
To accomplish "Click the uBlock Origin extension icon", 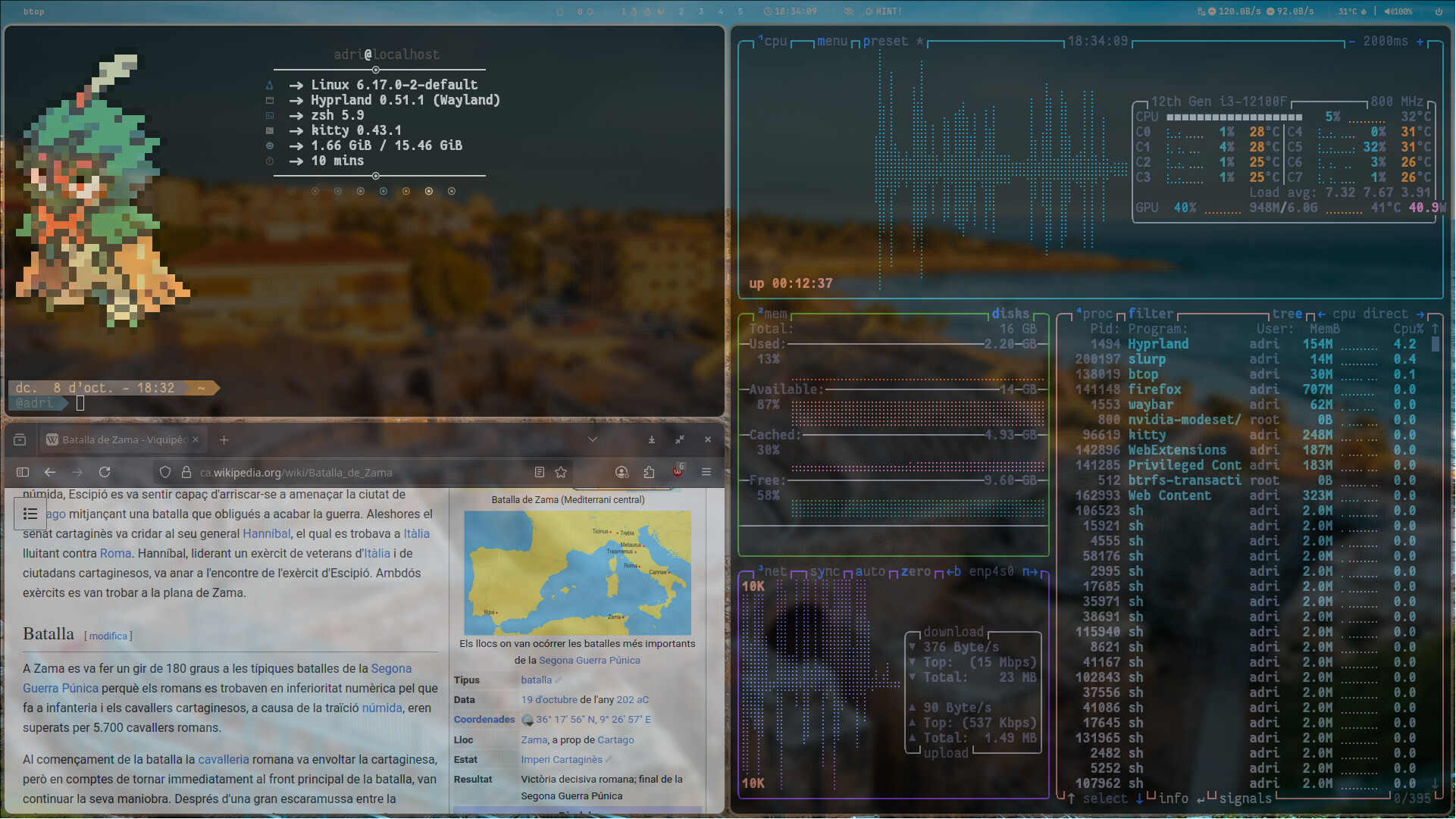I will click(x=678, y=473).
